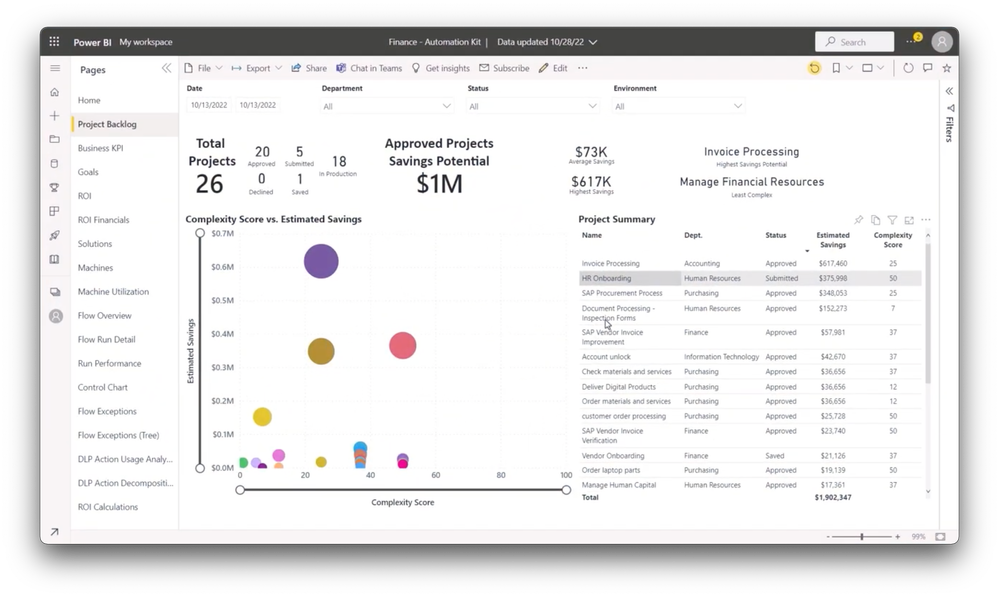
Task: Click the expand arrow at rail bottom
Action: point(55,531)
